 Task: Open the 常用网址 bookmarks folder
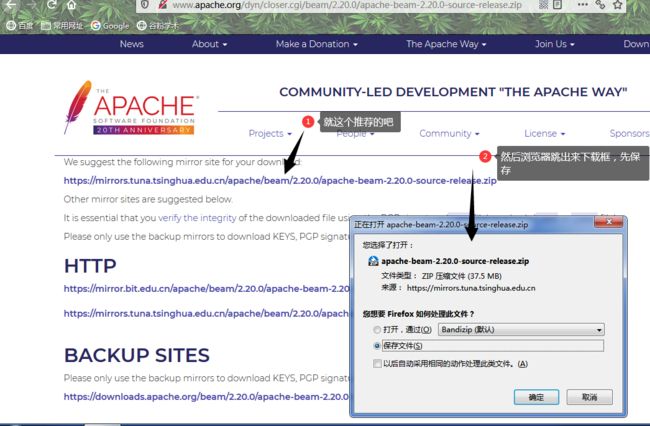tap(62, 26)
